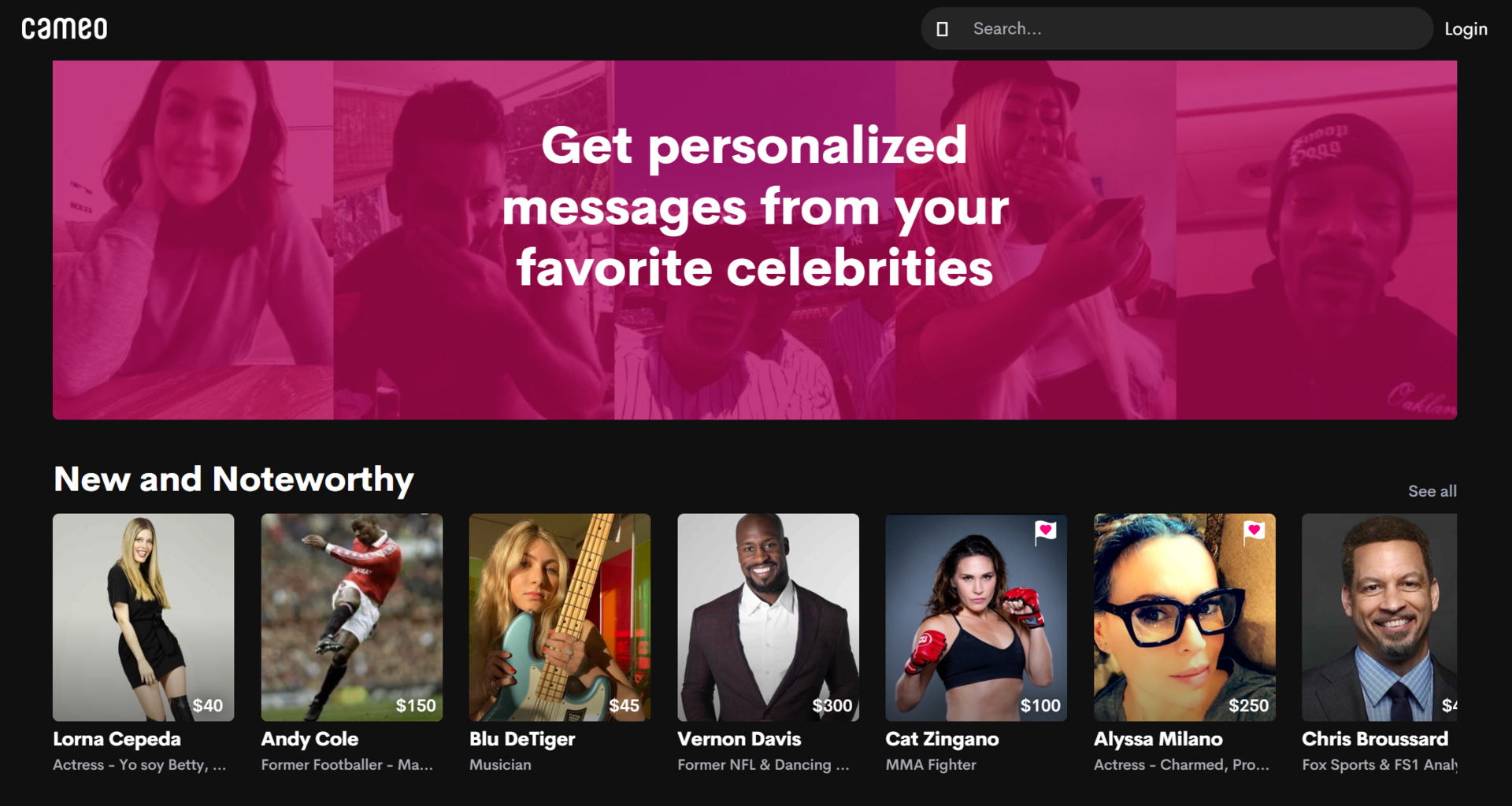Image resolution: width=1512 pixels, height=806 pixels.
Task: Open Chris Broussard's photo card
Action: [x=1379, y=617]
